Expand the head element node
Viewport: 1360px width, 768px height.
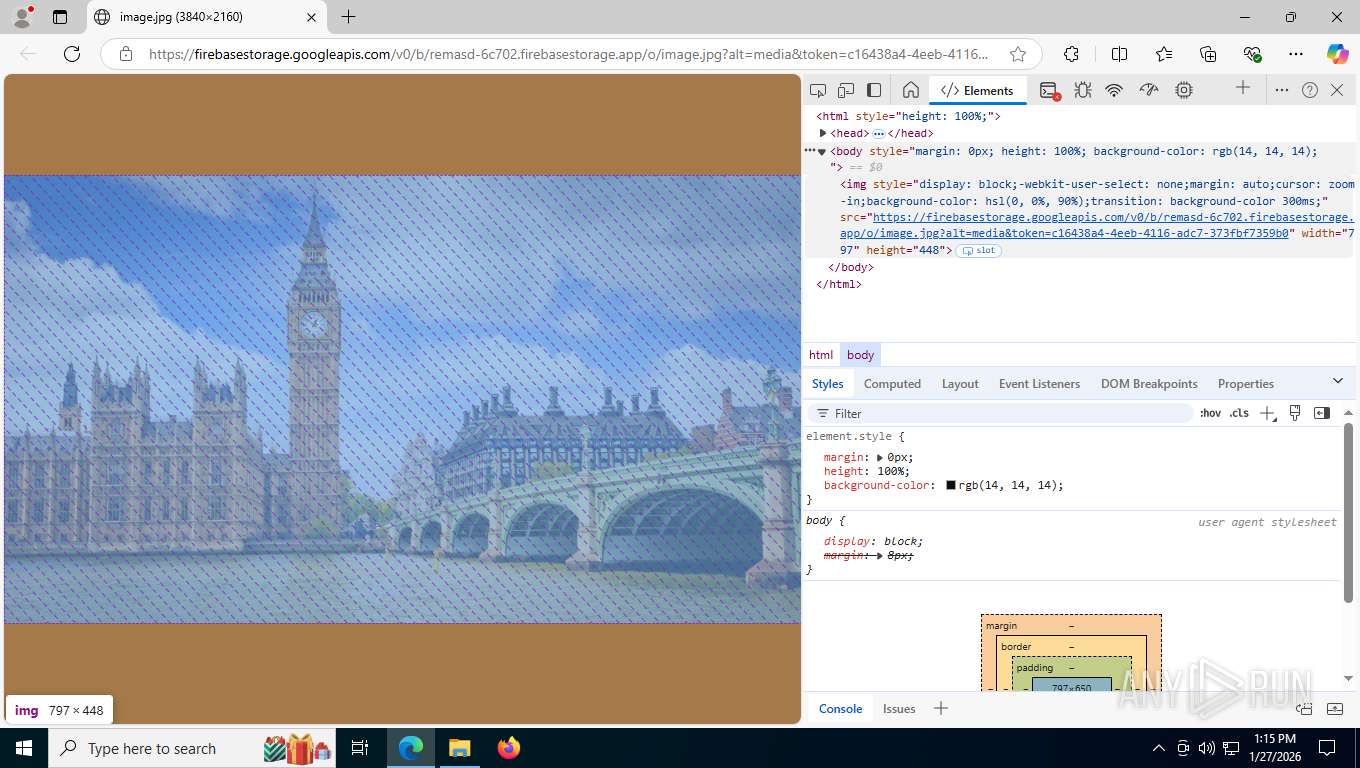tap(823, 133)
